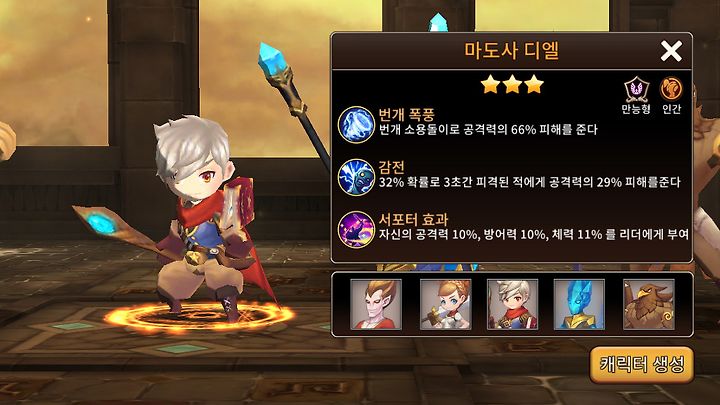Tap the middle gold star
Image resolution: width=720 pixels, height=405 pixels.
512,85
